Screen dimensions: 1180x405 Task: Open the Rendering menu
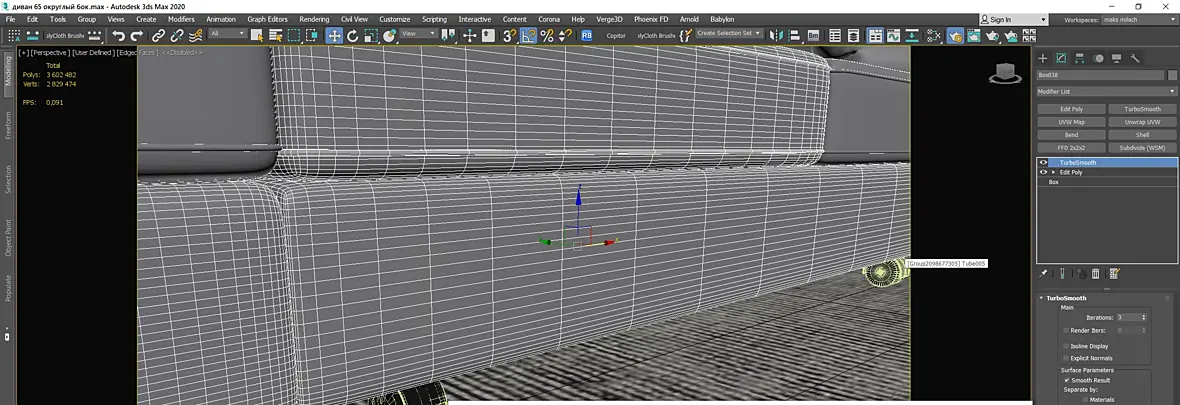(x=314, y=19)
